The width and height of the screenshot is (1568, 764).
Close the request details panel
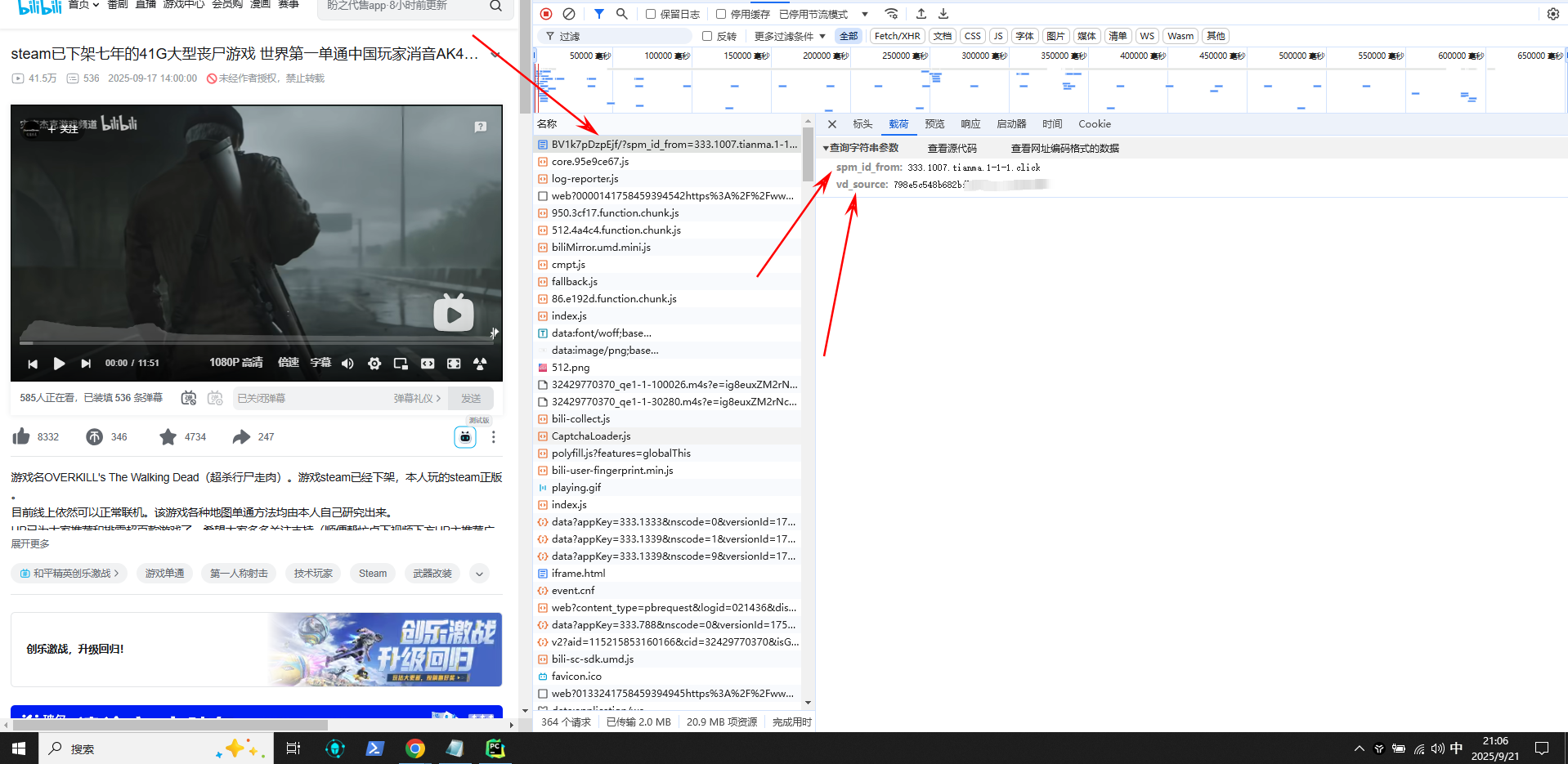coord(832,124)
